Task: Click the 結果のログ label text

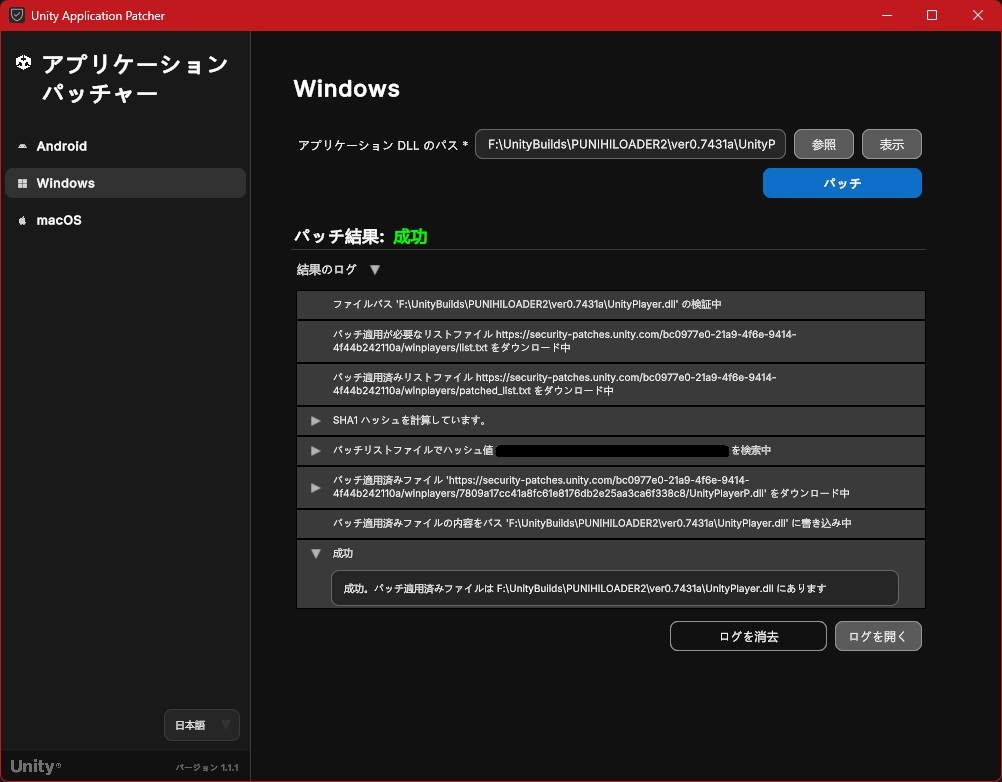Action: pos(327,270)
